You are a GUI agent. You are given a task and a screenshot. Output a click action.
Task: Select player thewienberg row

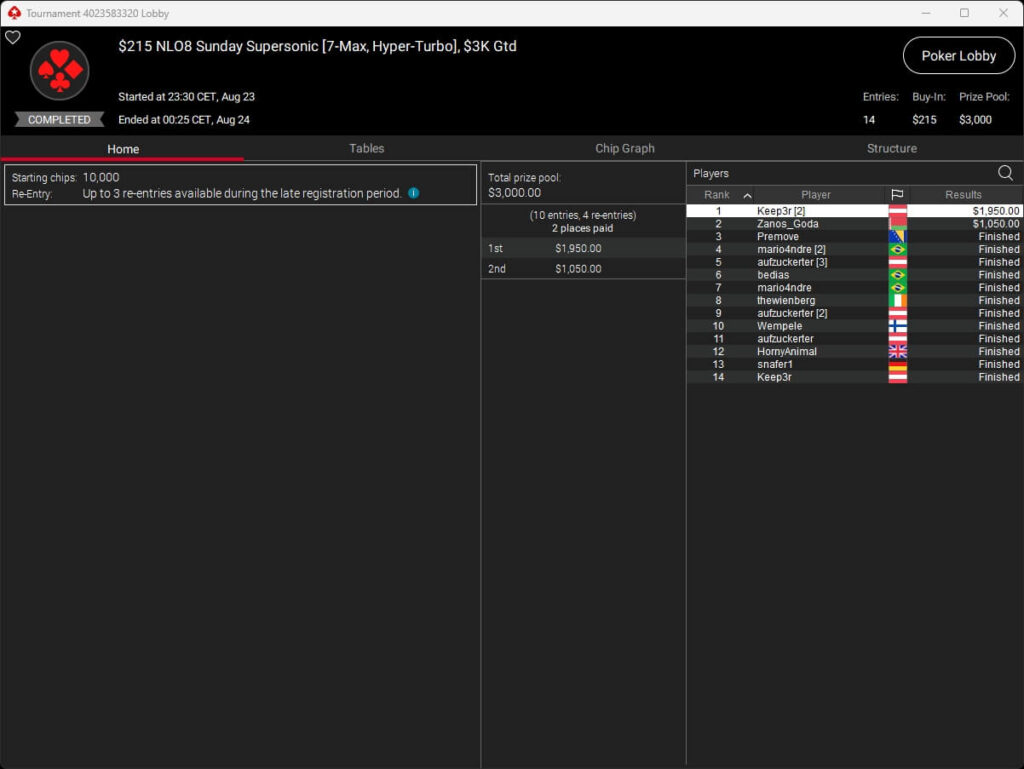pyautogui.click(x=854, y=300)
